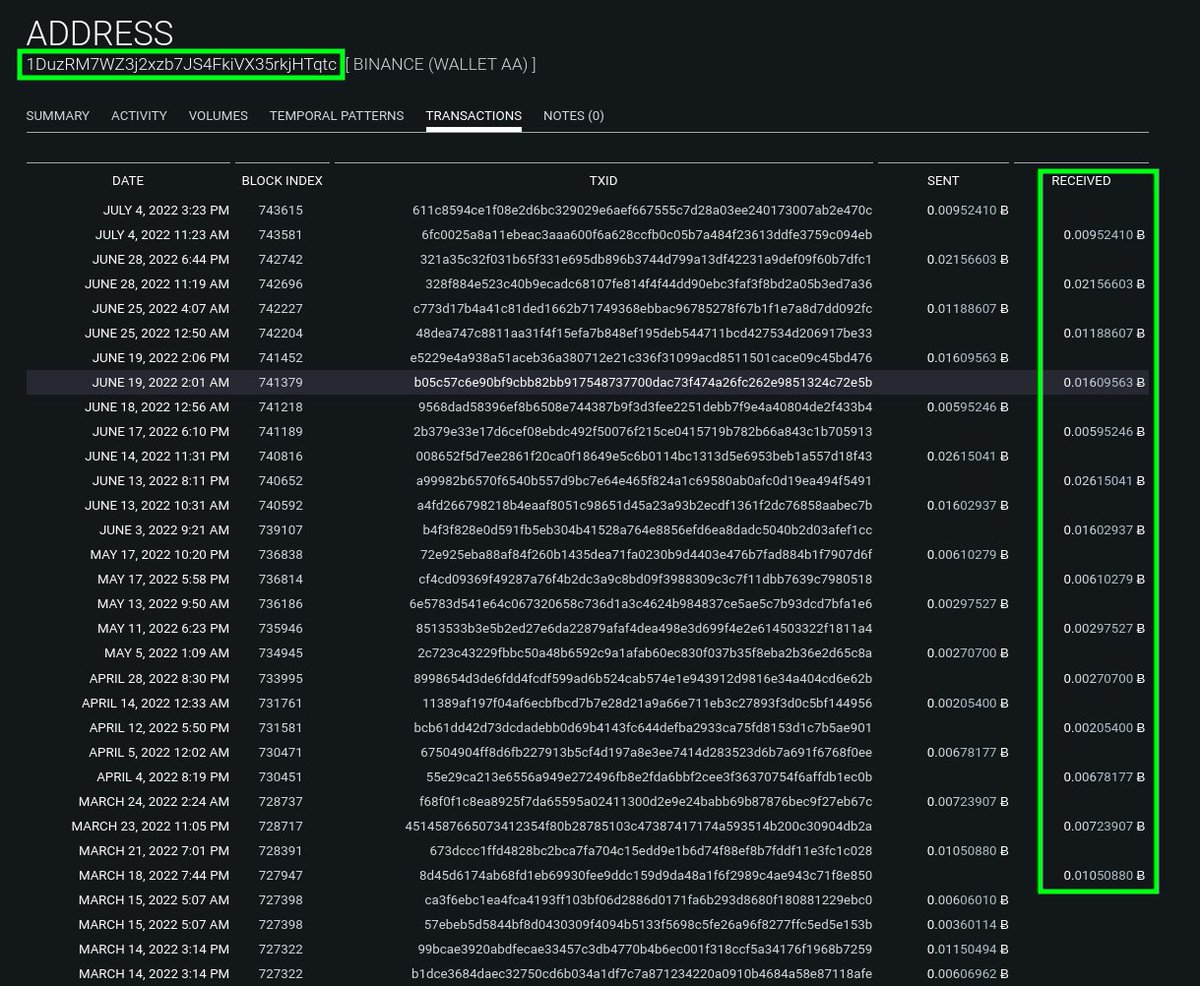Open the Summary tab
The height and width of the screenshot is (986, 1200).
pos(57,116)
